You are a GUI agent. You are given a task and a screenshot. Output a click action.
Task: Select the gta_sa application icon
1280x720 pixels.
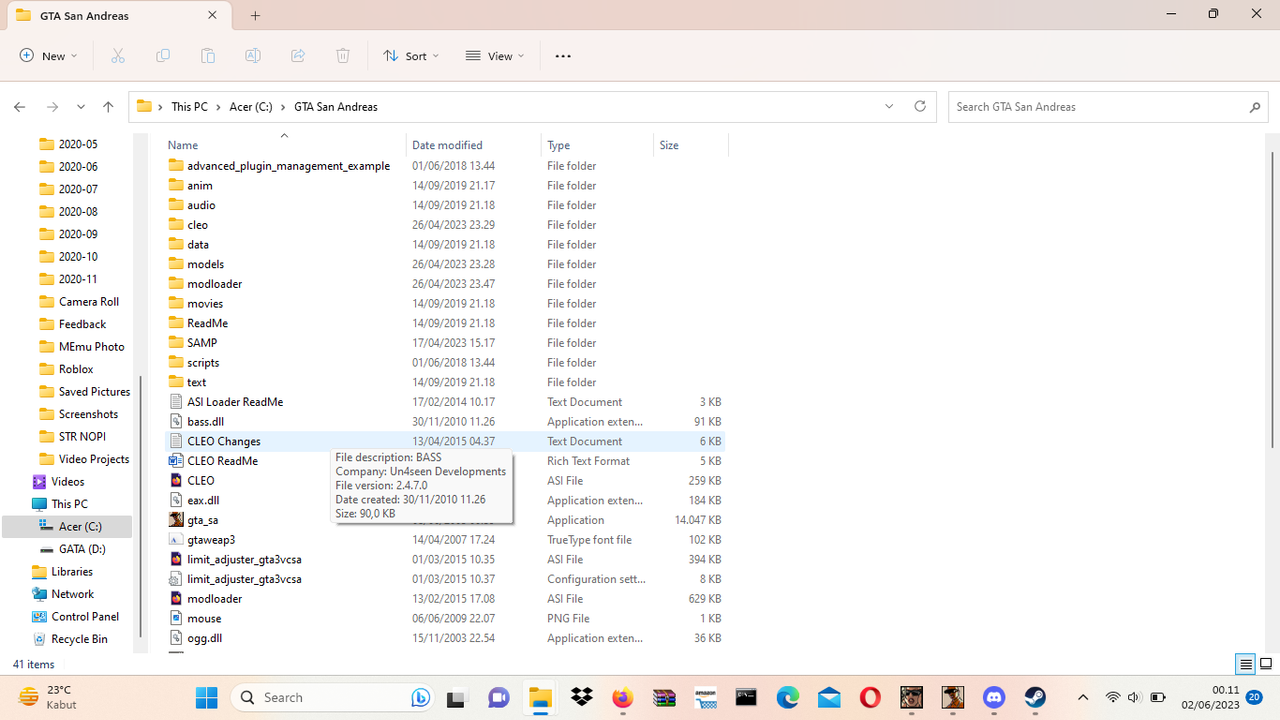tap(176, 520)
